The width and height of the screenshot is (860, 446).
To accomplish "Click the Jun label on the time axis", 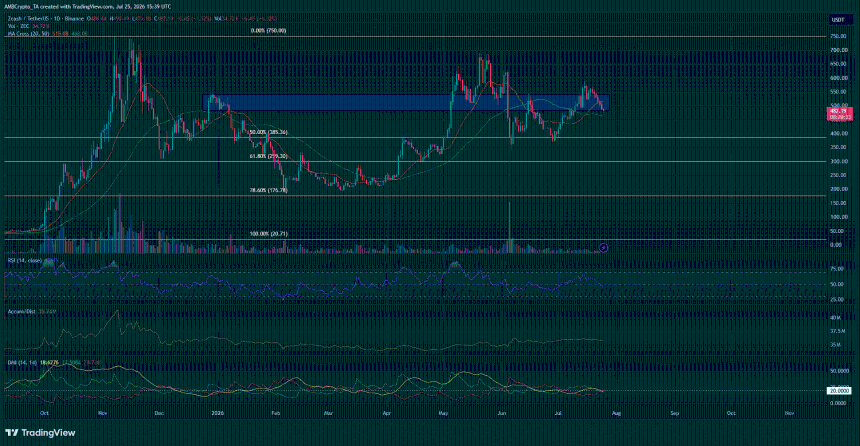I will coord(502,413).
